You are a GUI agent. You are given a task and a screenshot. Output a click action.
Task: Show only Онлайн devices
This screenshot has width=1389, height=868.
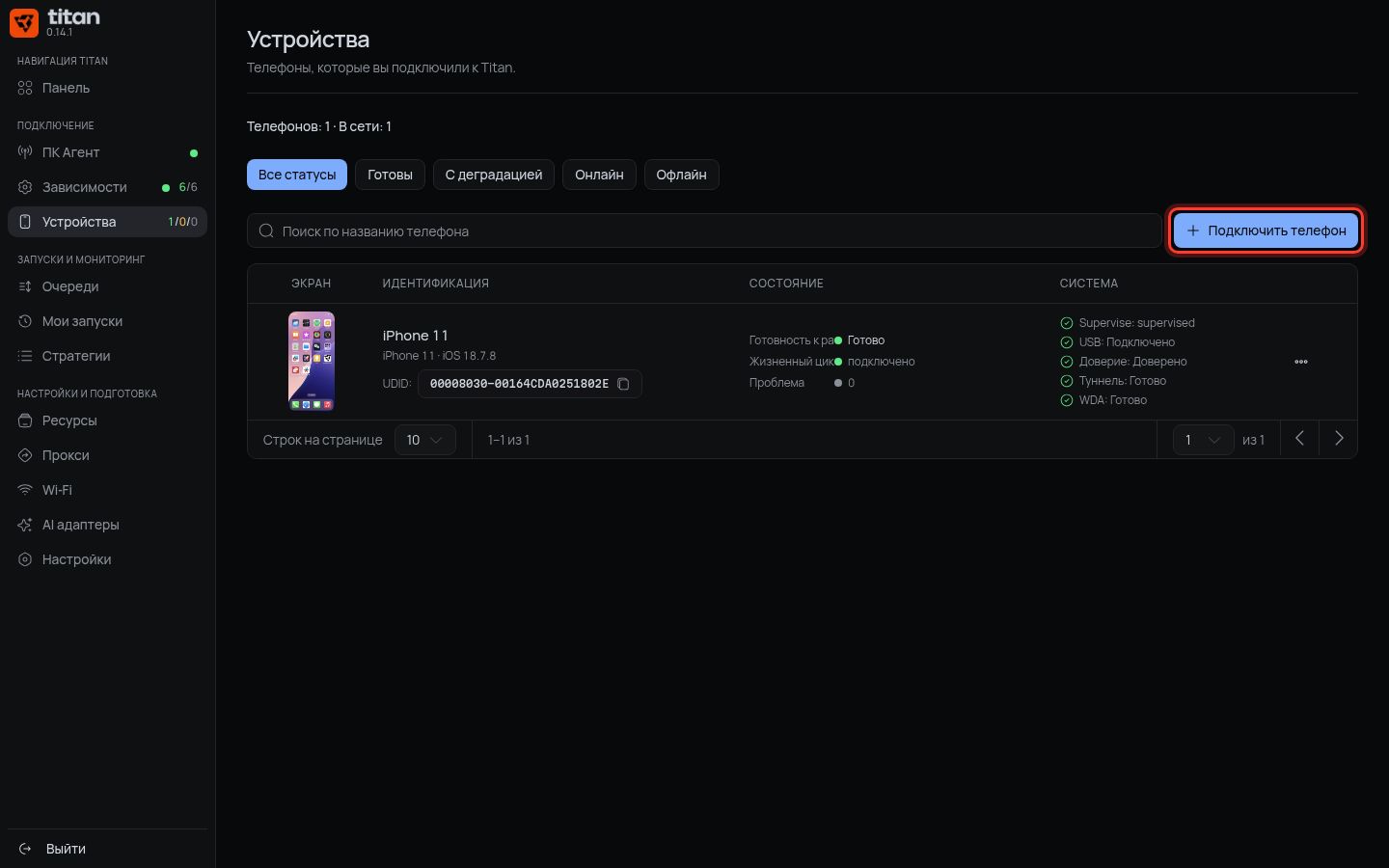click(599, 175)
